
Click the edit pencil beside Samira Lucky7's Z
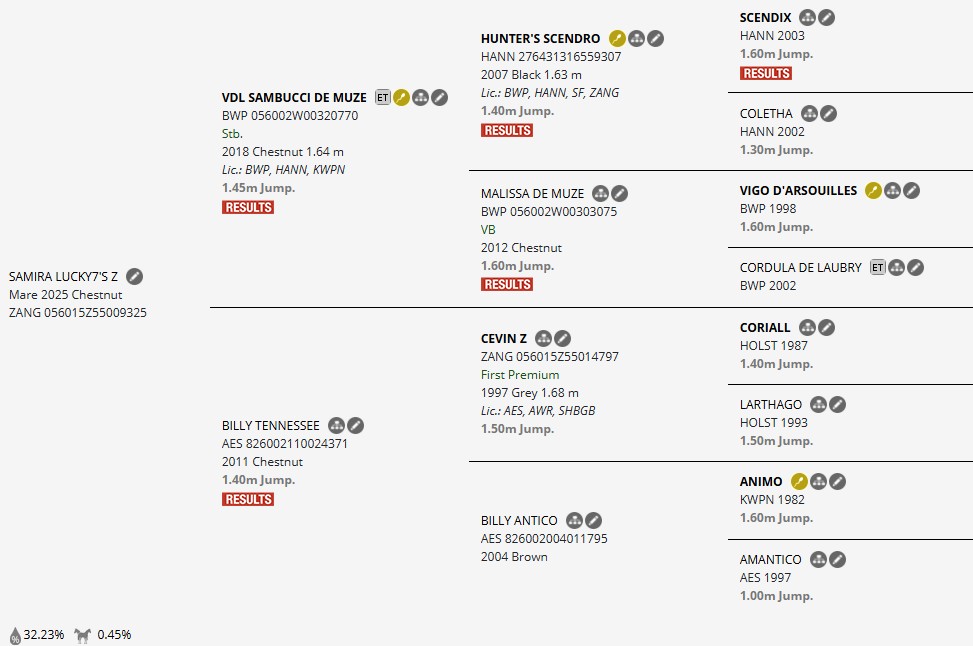point(135,277)
